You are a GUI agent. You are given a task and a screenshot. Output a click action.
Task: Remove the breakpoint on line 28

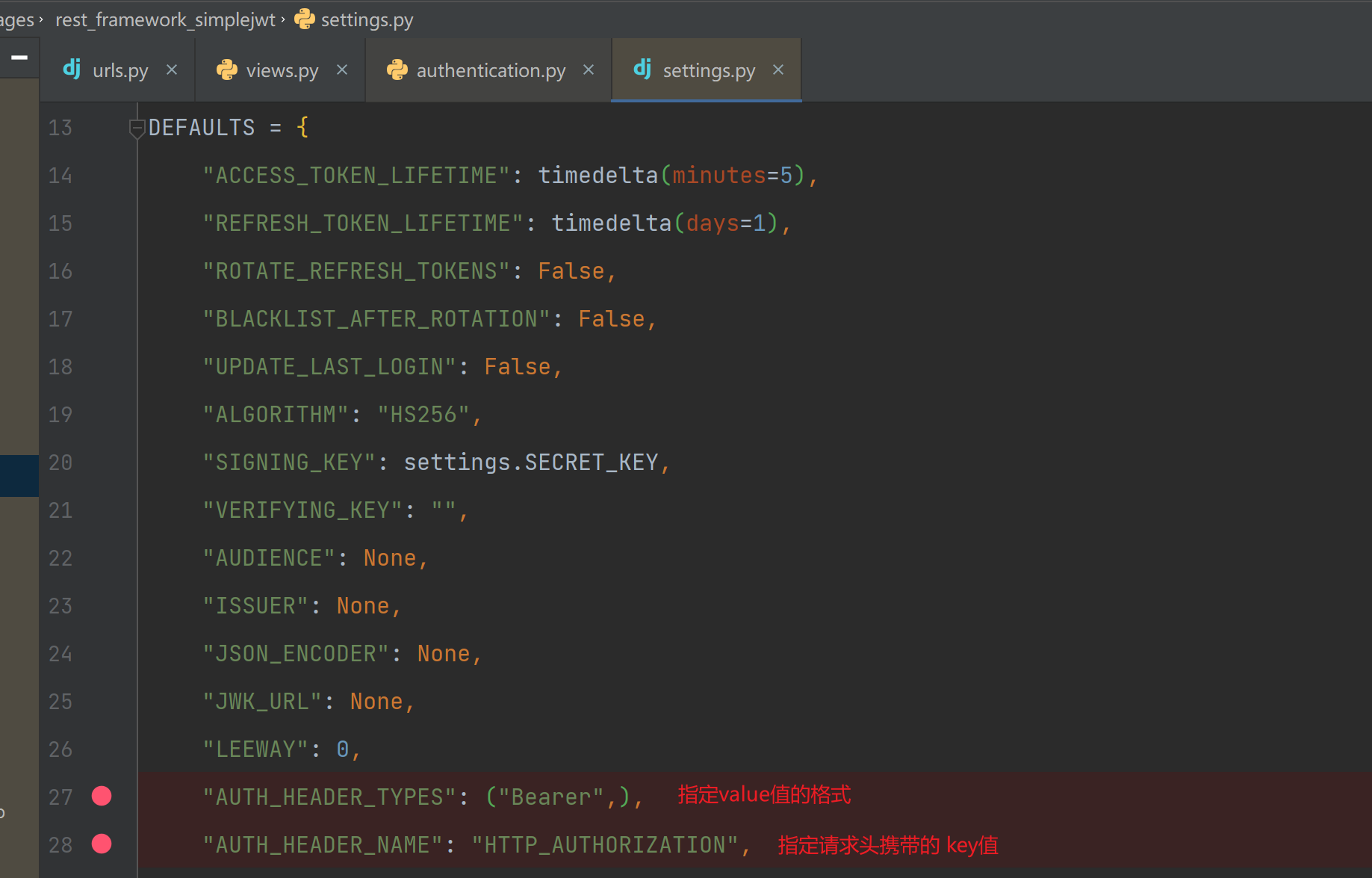click(102, 844)
